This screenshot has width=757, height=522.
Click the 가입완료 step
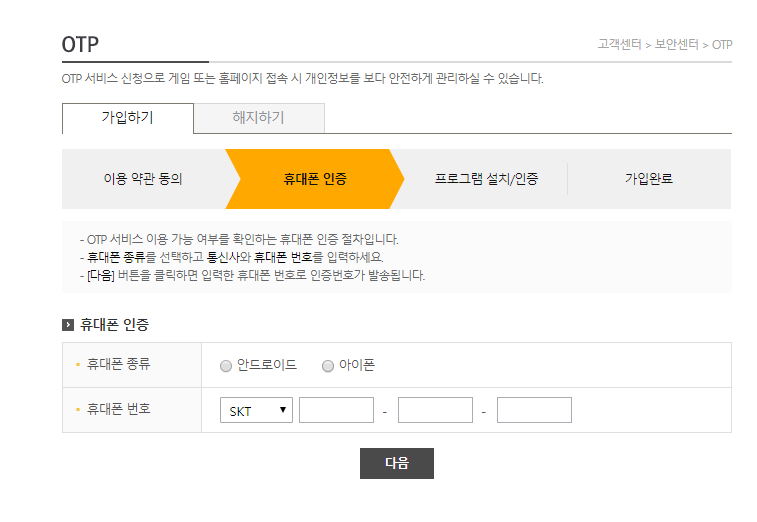(649, 179)
